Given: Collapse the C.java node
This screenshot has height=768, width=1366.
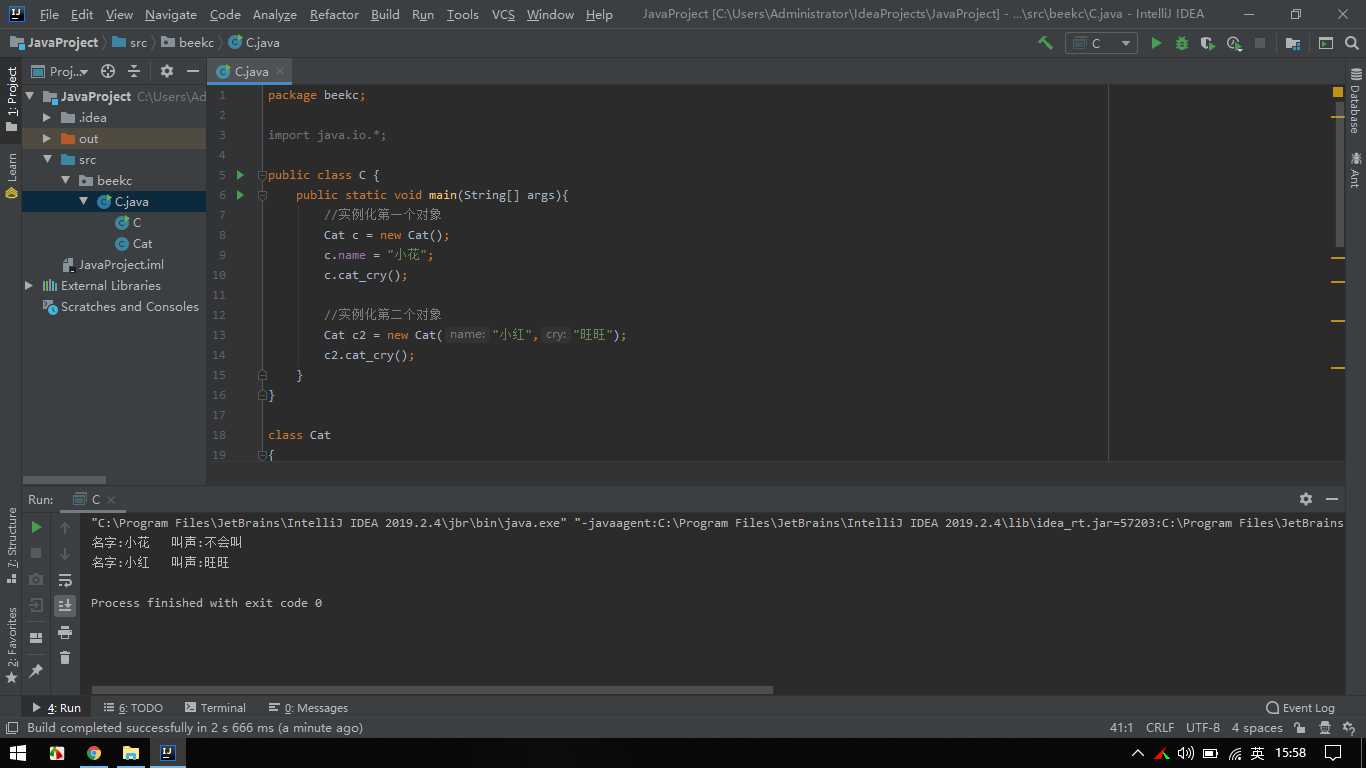Looking at the screenshot, I should pos(84,202).
